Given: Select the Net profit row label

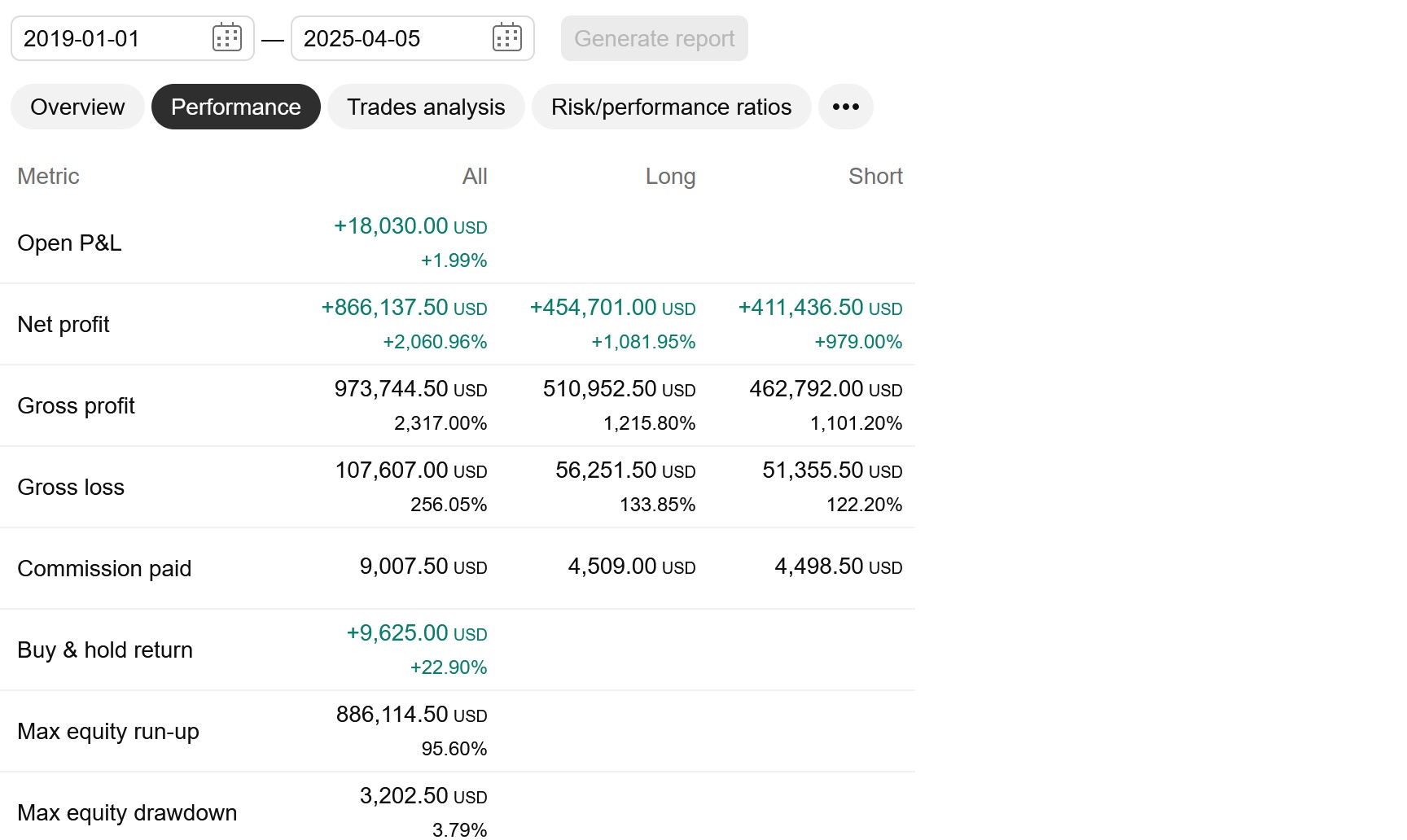Looking at the screenshot, I should point(64,325).
